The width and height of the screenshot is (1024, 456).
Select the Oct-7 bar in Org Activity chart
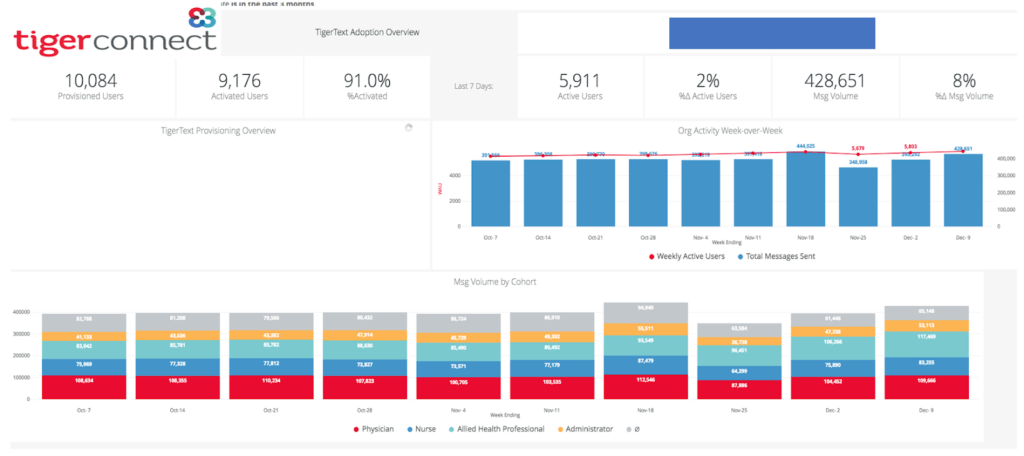490,193
